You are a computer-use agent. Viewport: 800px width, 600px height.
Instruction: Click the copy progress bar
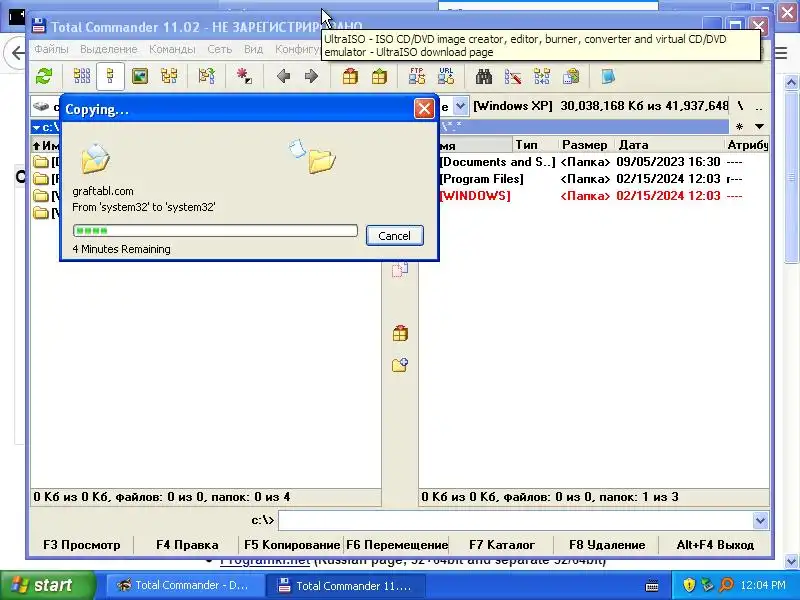point(215,231)
